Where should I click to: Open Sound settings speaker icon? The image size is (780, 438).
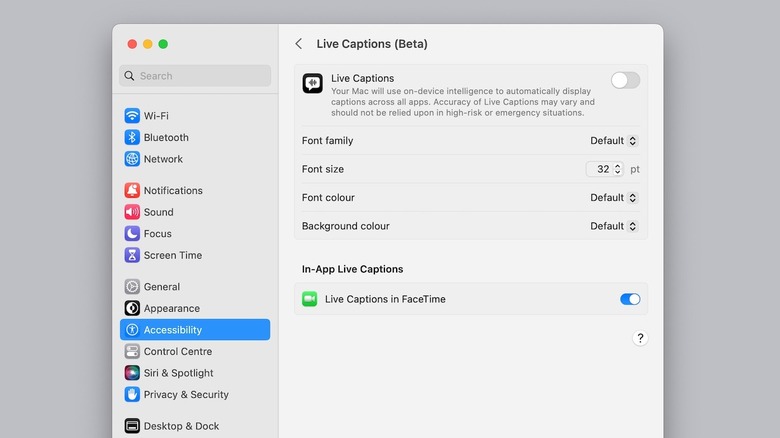coord(132,212)
